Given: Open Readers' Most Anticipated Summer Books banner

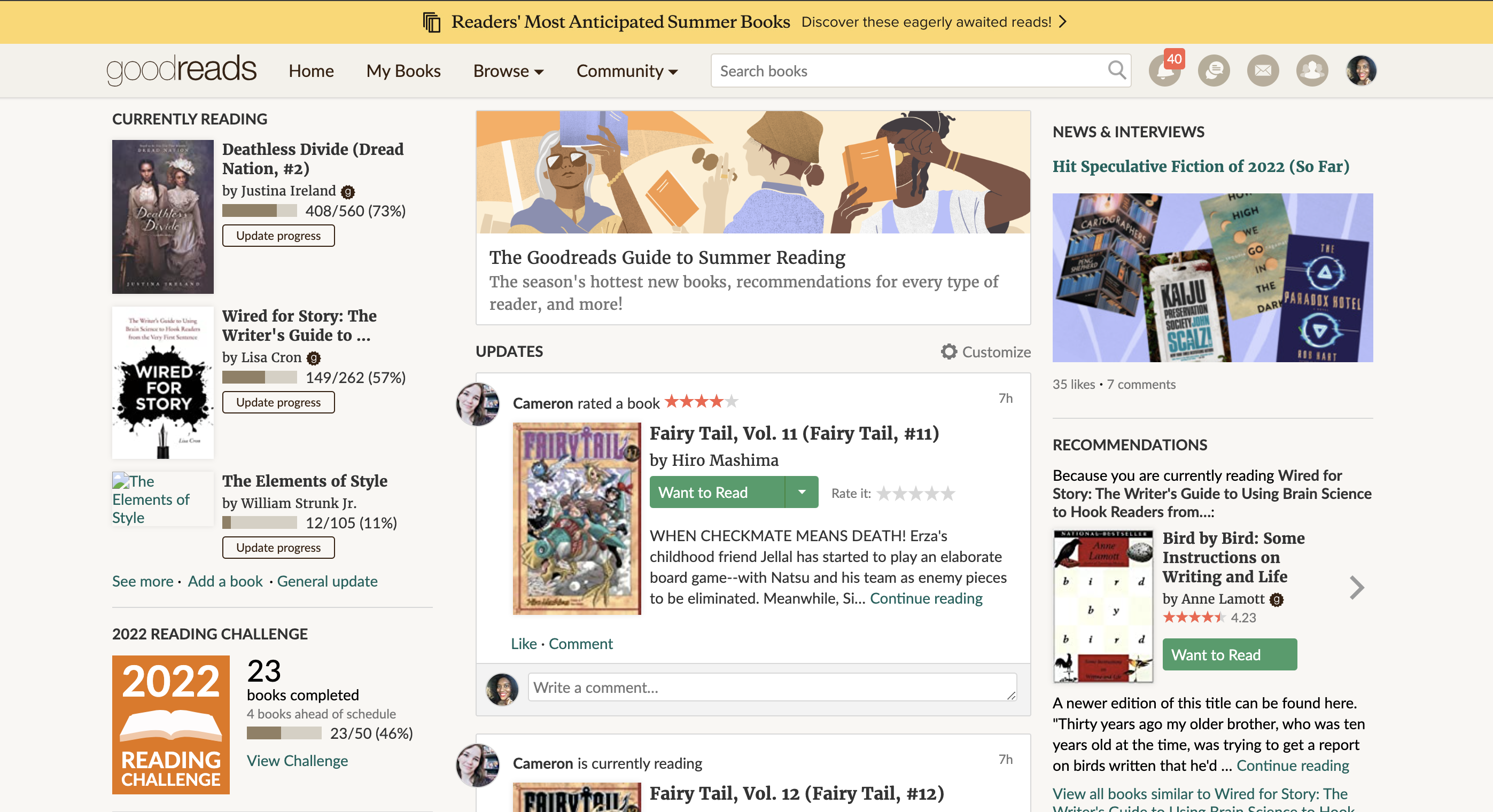Looking at the screenshot, I should (x=620, y=22).
